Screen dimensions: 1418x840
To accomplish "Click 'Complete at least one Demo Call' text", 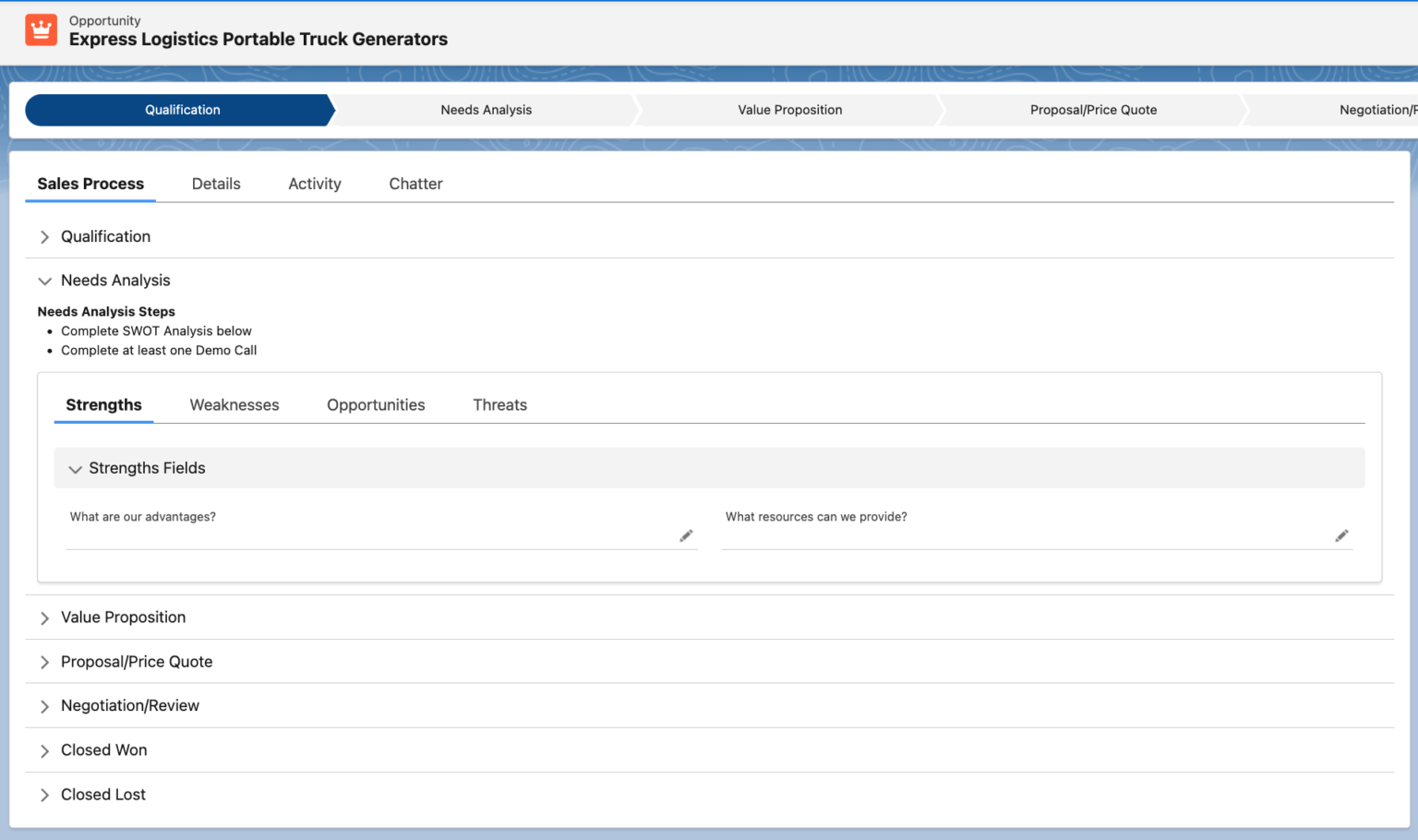I will (159, 351).
